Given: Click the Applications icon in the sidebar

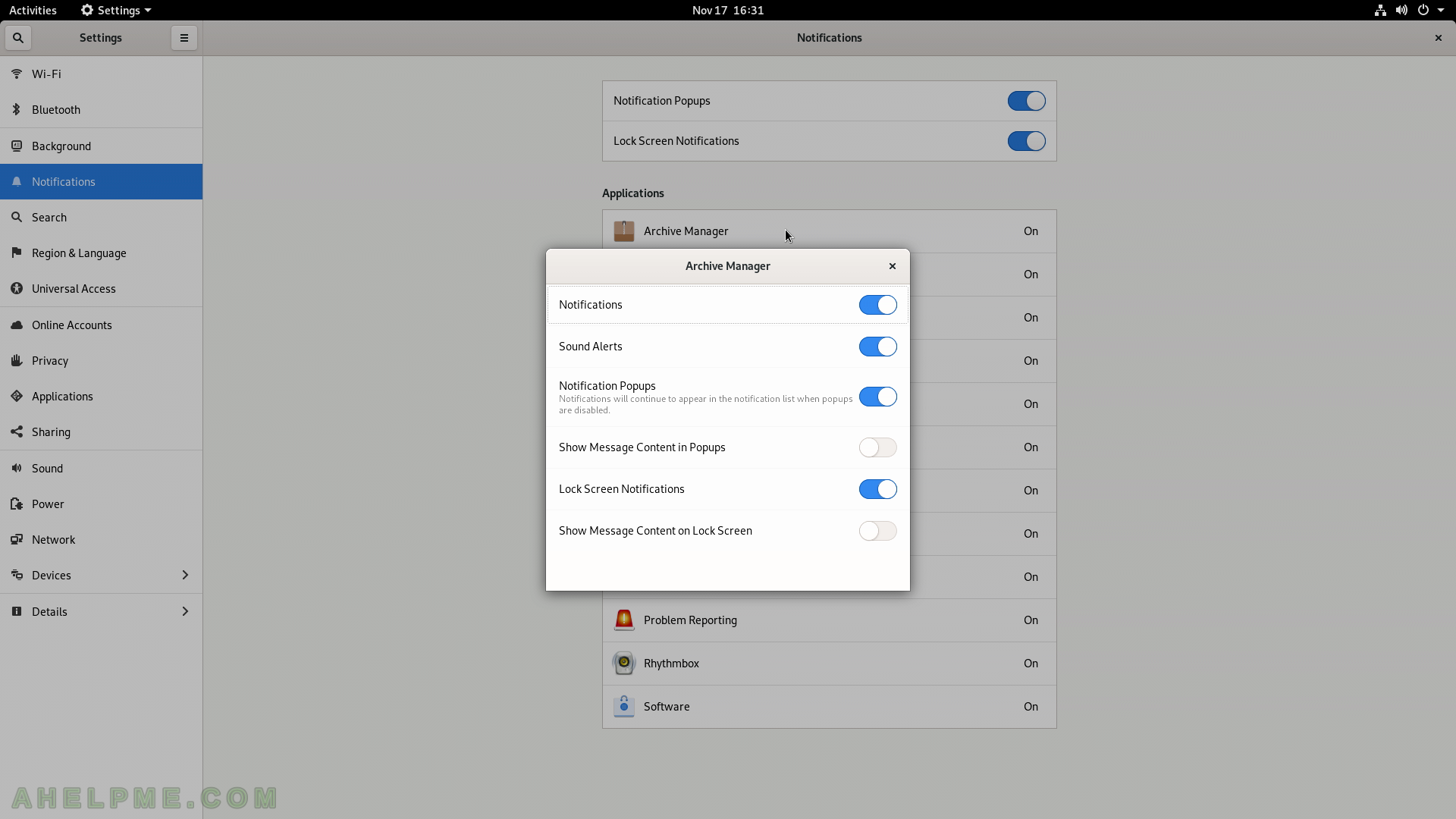Looking at the screenshot, I should (17, 396).
